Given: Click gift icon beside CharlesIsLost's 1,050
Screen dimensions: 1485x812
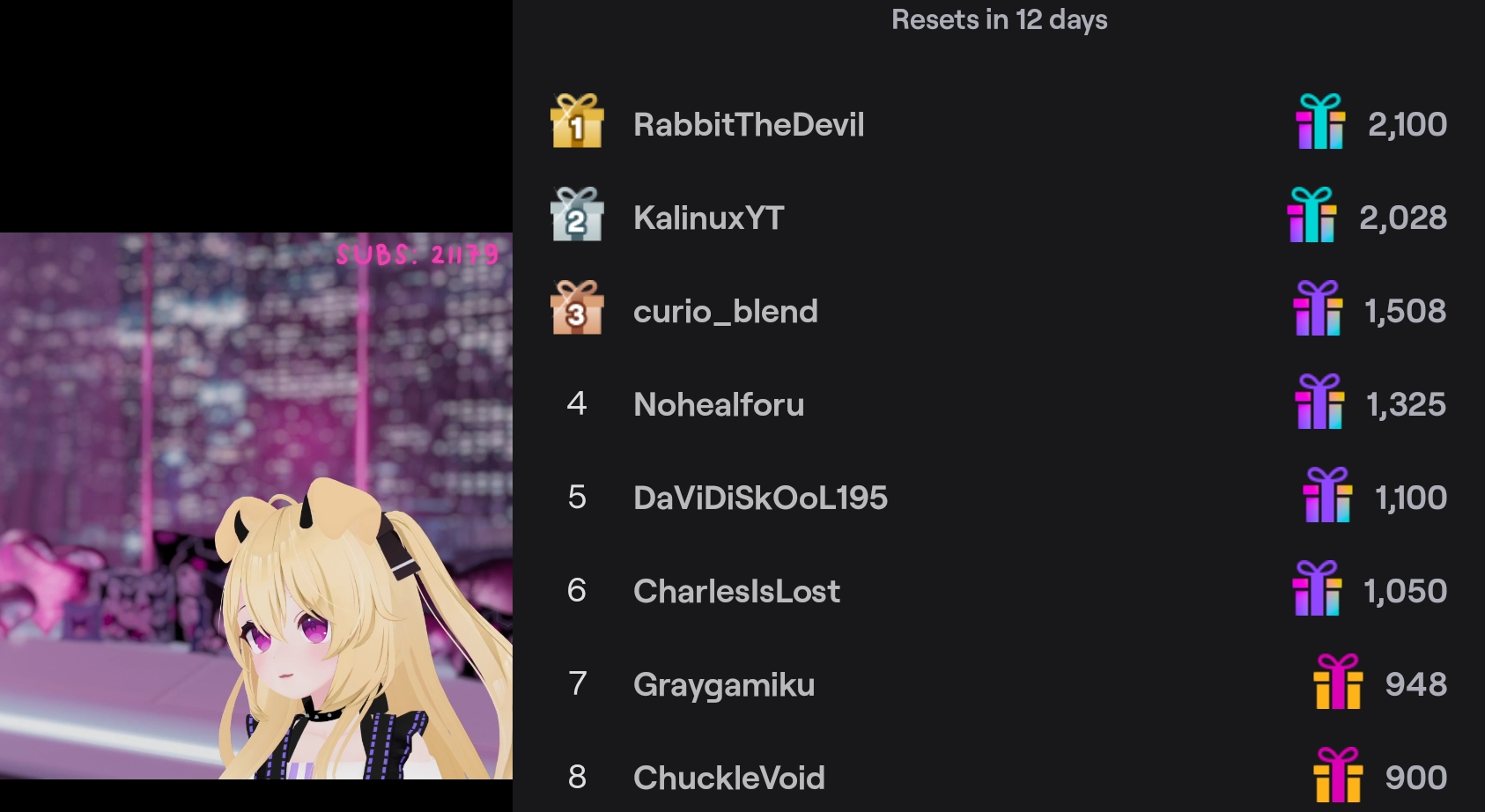Looking at the screenshot, I should (x=1317, y=588).
